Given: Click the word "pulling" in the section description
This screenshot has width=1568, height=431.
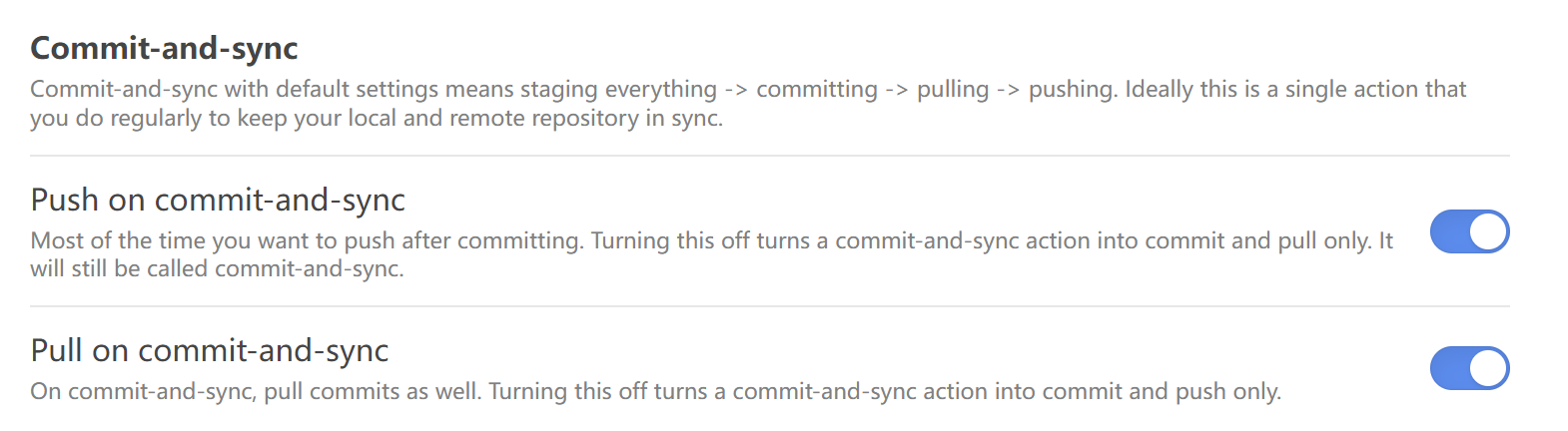Looking at the screenshot, I should (x=953, y=89).
